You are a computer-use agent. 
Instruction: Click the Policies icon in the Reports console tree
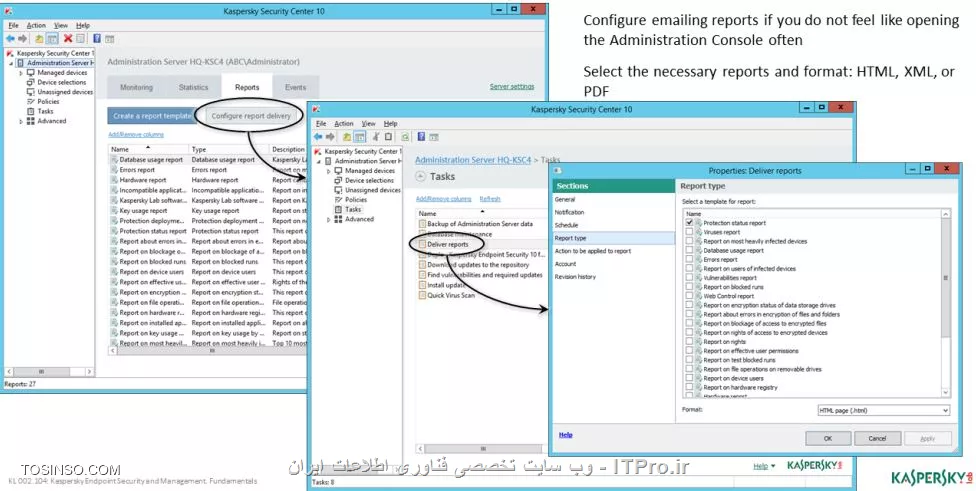(x=30, y=101)
